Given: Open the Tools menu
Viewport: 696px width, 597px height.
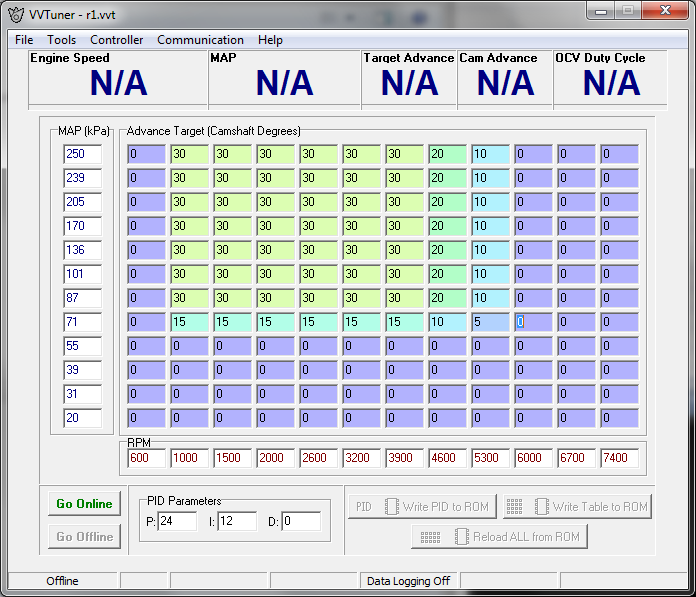Looking at the screenshot, I should (61, 40).
